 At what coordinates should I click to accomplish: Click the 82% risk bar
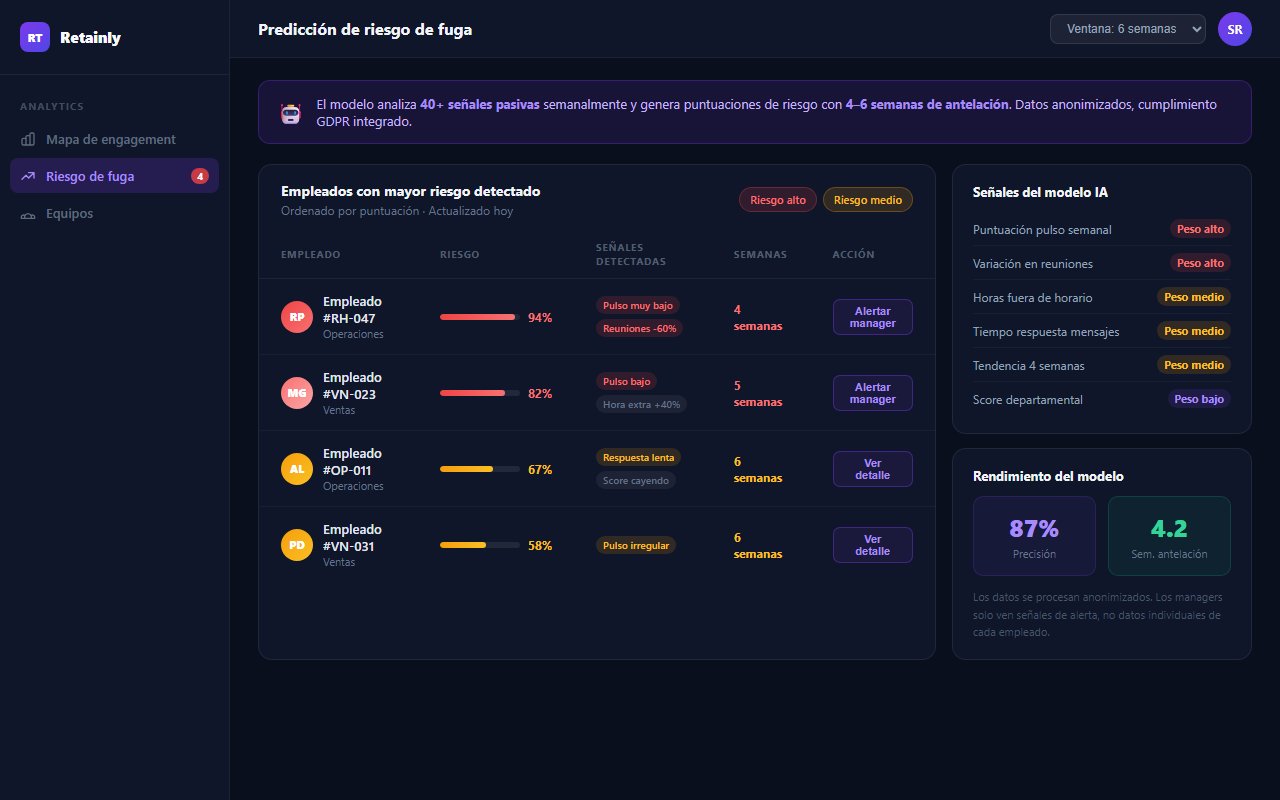tap(480, 393)
